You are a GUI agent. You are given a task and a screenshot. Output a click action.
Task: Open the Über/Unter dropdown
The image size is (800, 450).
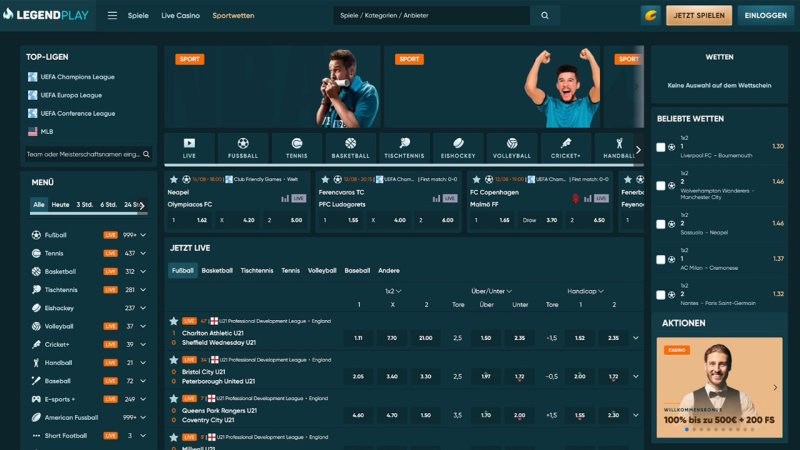(x=492, y=291)
